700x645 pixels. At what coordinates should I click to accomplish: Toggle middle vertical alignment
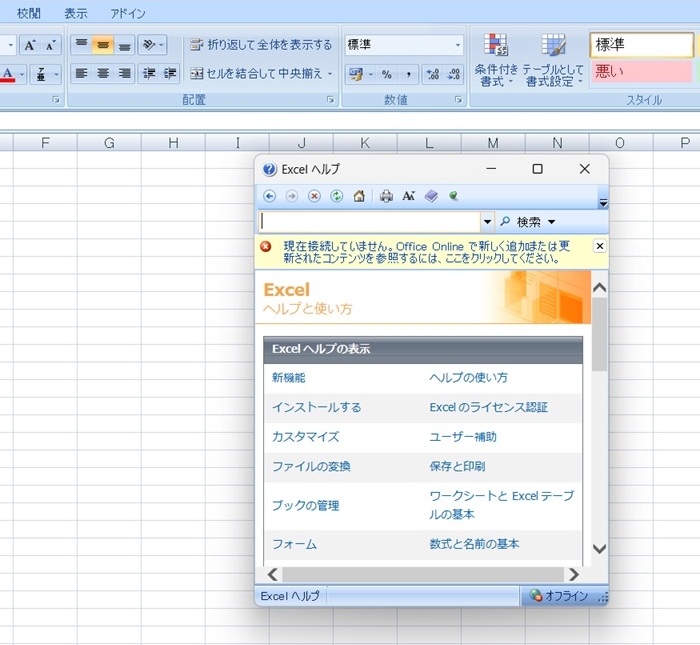(103, 45)
